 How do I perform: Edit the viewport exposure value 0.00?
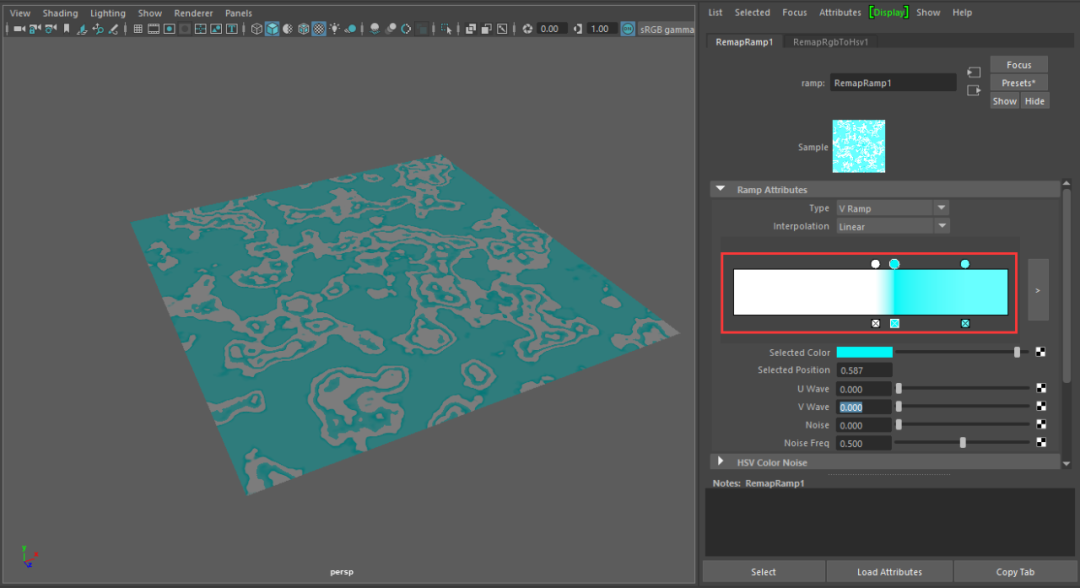tap(550, 29)
